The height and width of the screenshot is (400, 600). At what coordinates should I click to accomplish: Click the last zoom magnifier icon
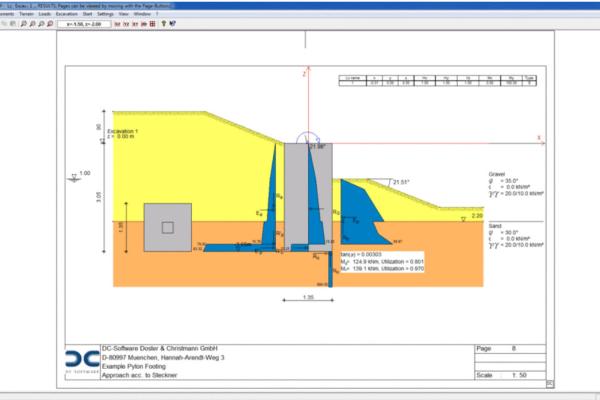(x=49, y=23)
